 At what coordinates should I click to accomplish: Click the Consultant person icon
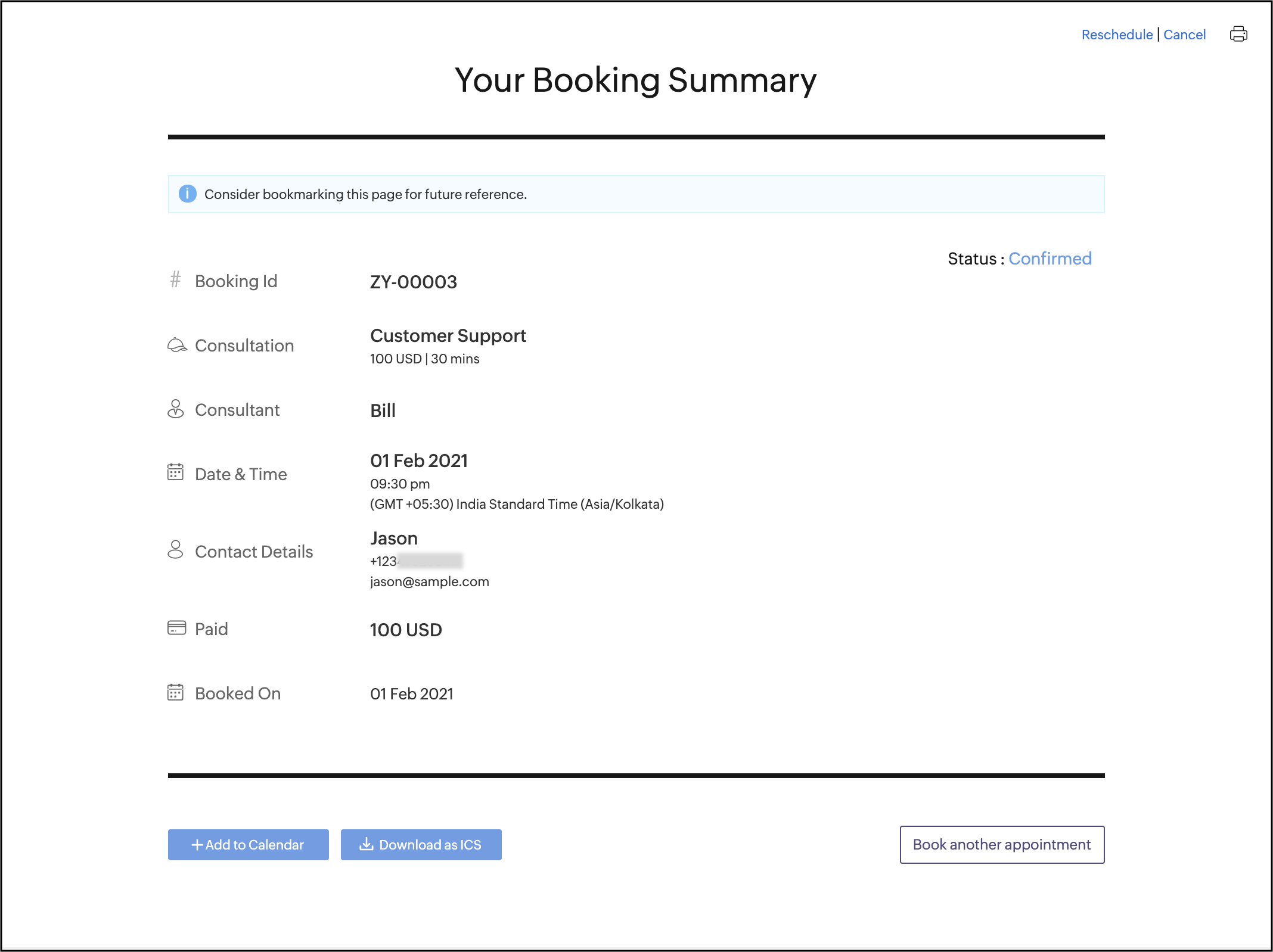coord(175,409)
